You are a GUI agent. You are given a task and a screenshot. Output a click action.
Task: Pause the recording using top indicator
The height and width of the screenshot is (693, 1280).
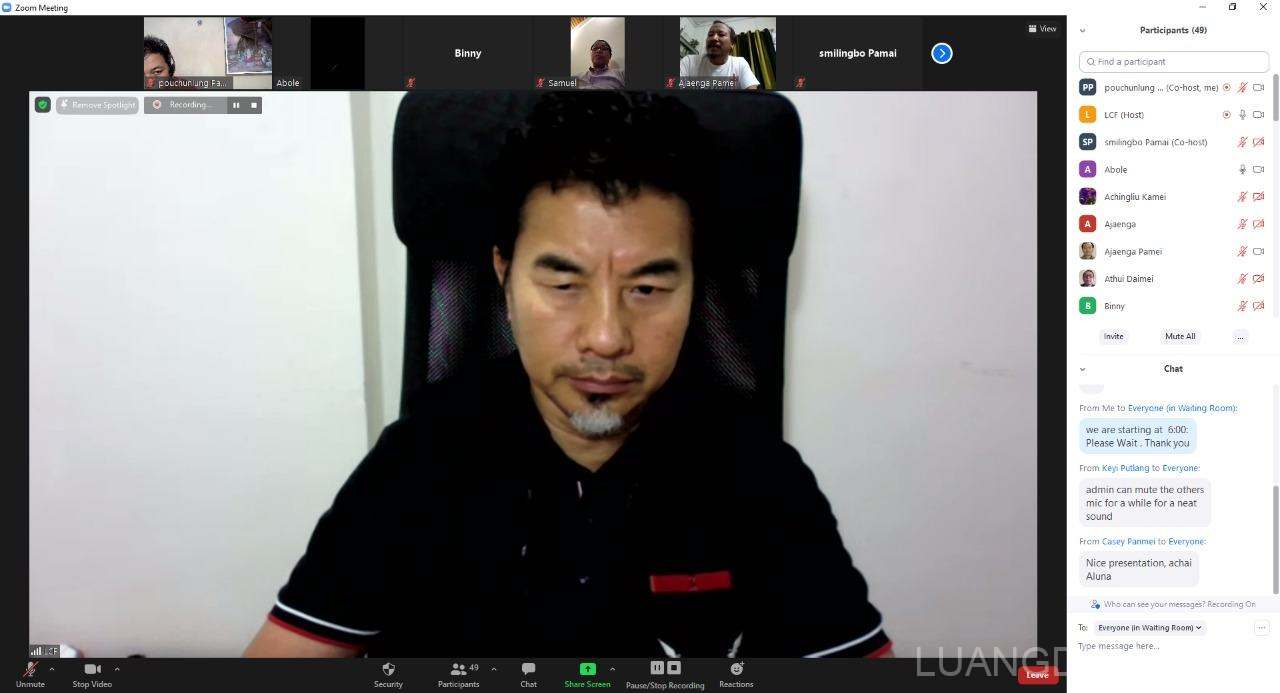[x=237, y=105]
